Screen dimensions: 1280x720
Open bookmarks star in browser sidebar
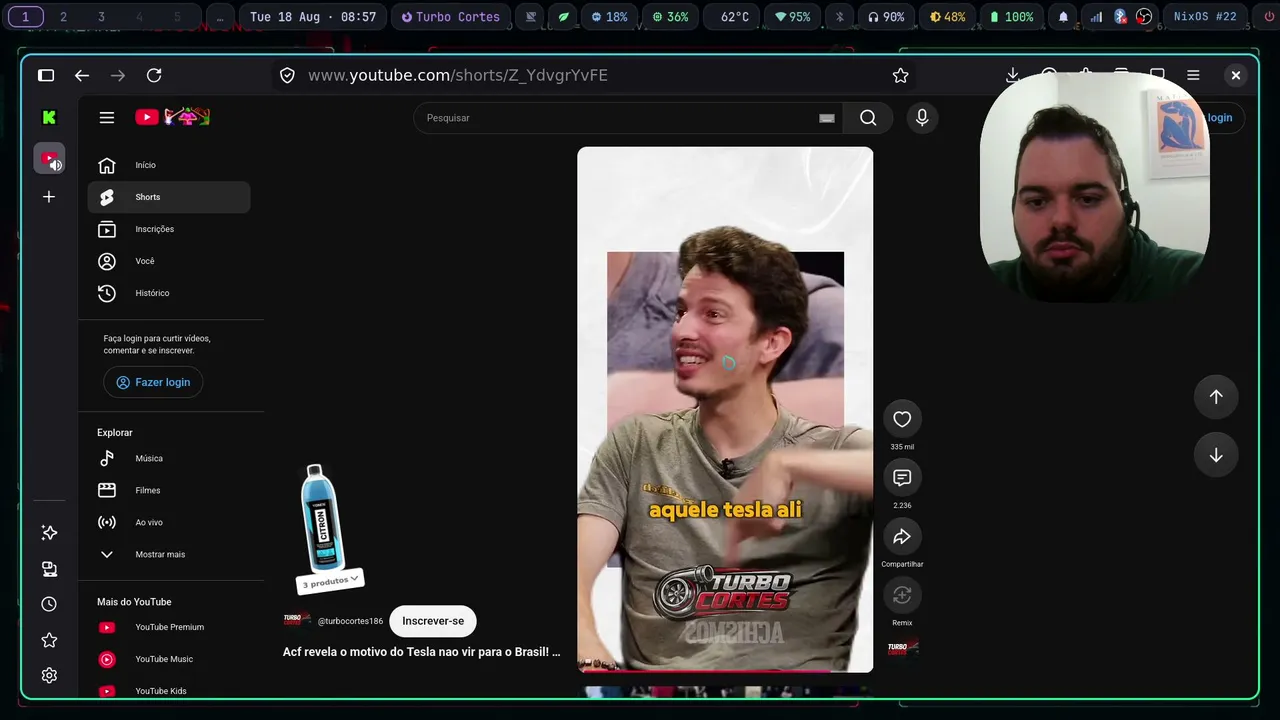pos(49,640)
